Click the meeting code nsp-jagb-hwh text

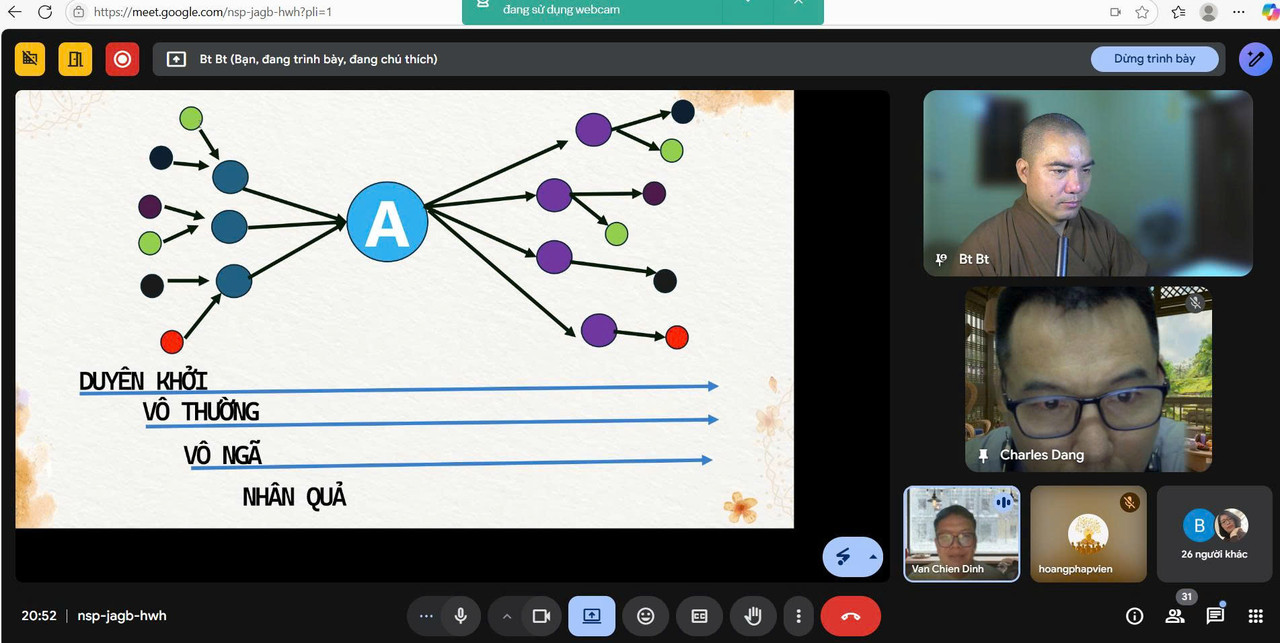[x=122, y=616]
